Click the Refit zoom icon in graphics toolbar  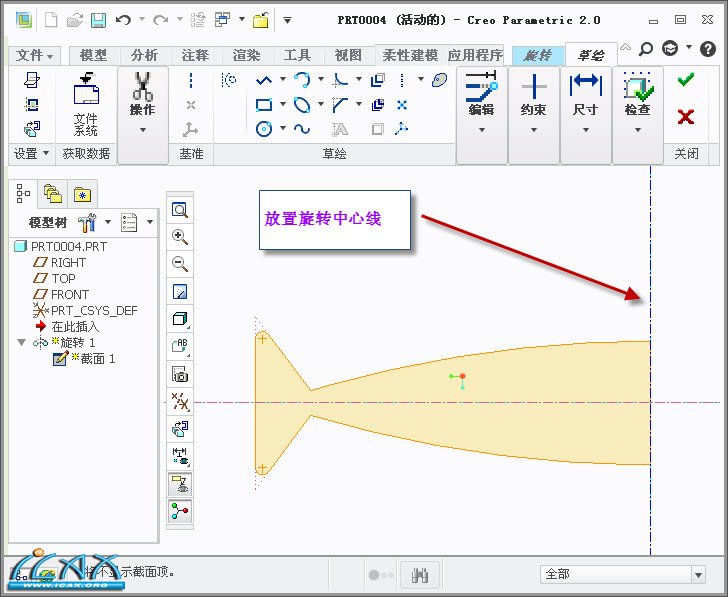[180, 210]
